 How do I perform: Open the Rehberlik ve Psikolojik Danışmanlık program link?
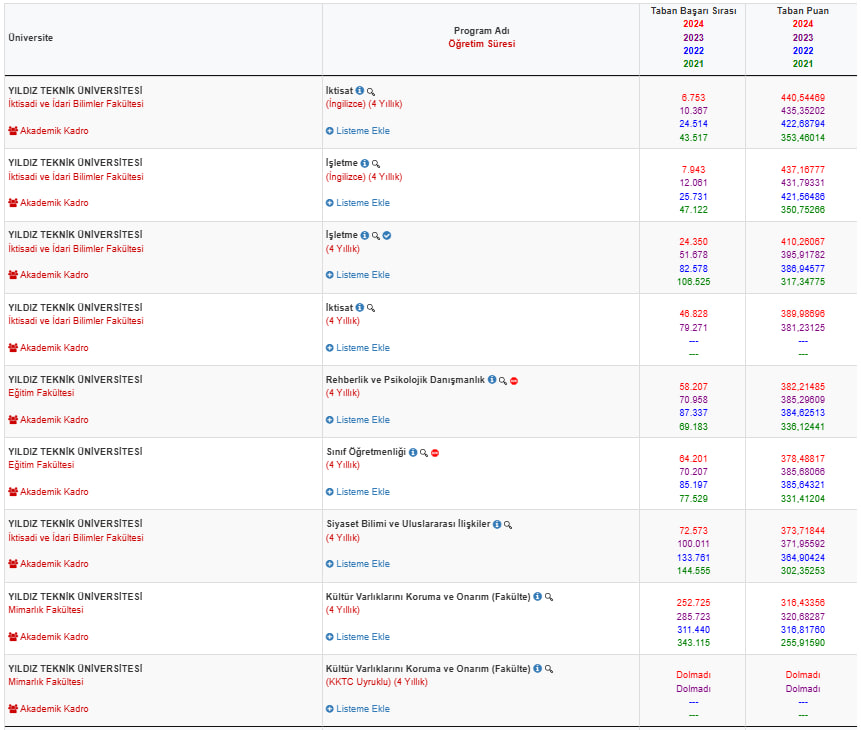(405, 380)
